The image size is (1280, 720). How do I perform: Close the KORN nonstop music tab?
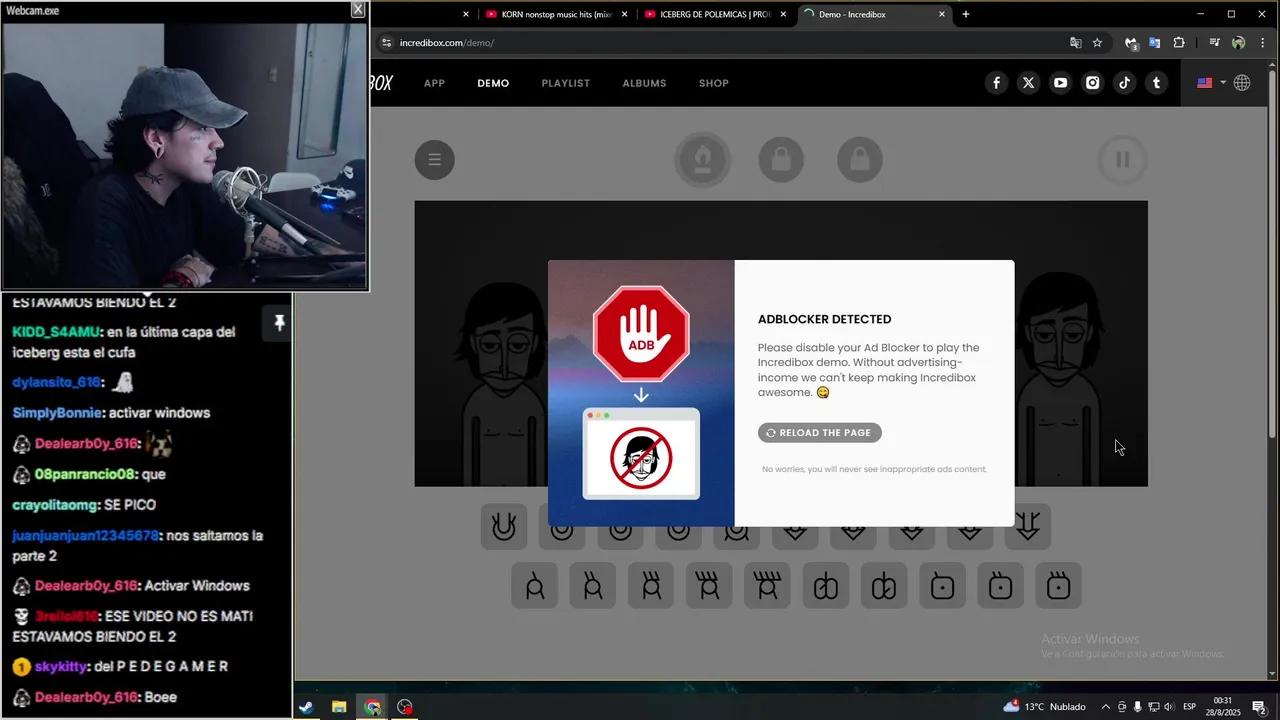coord(625,14)
